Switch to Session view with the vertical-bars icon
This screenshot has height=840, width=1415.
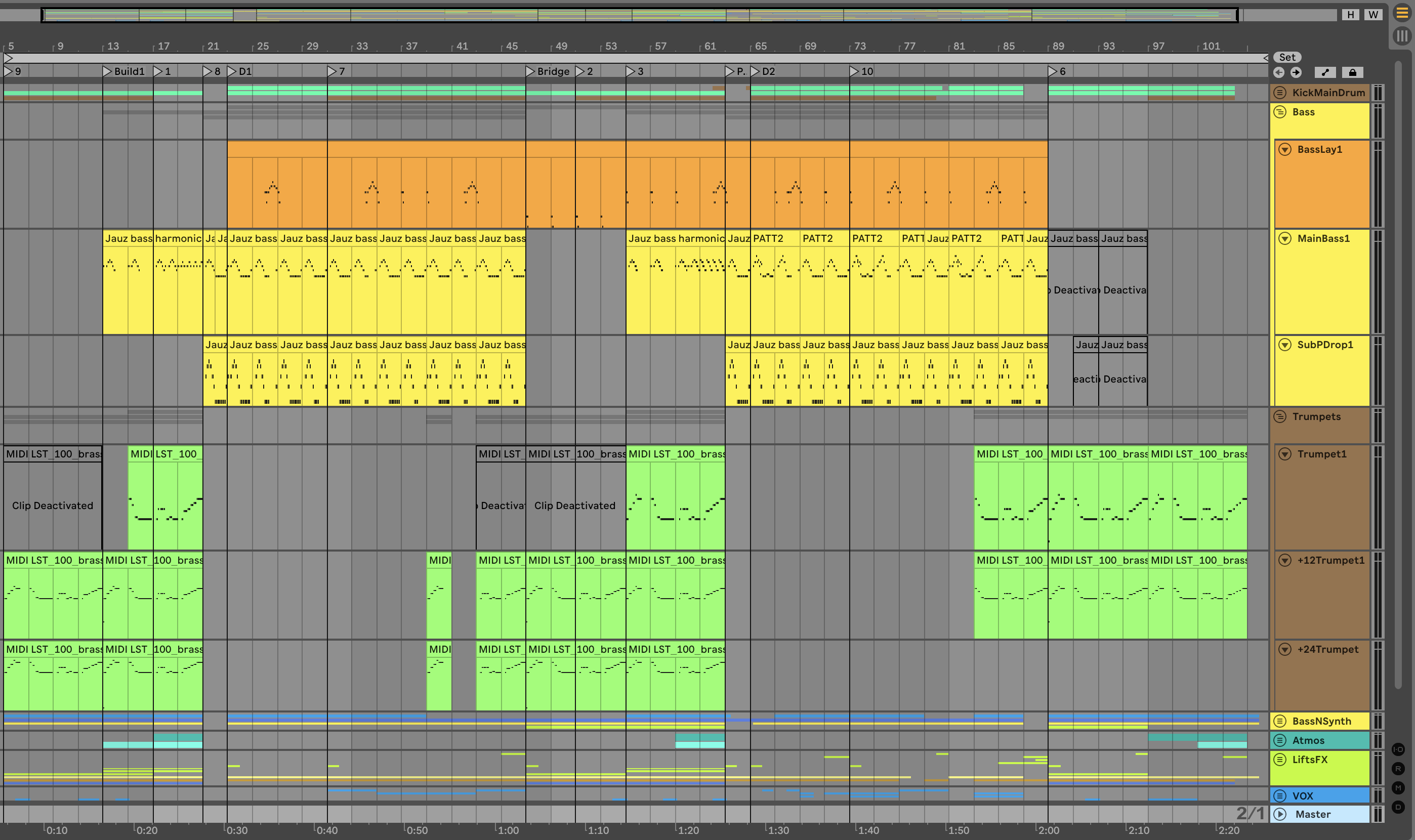[x=1401, y=36]
